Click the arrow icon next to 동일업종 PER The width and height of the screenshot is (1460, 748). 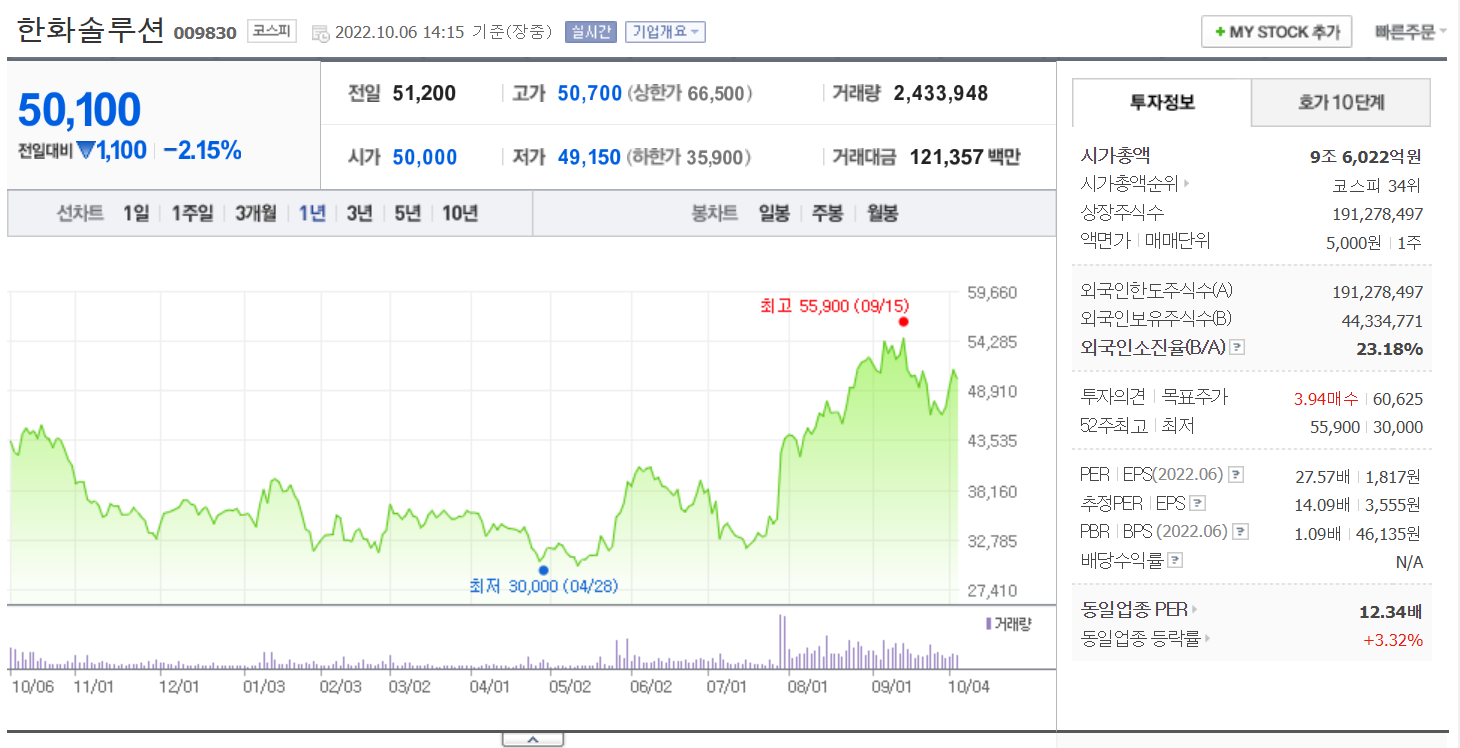pyautogui.click(x=1195, y=609)
